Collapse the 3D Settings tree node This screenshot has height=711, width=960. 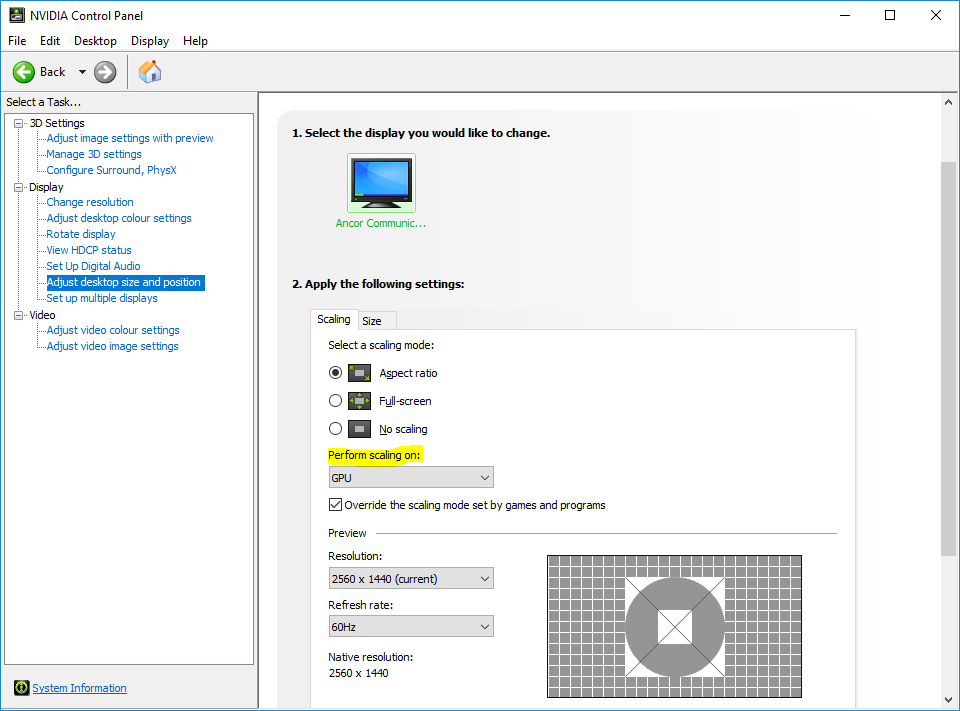point(18,123)
